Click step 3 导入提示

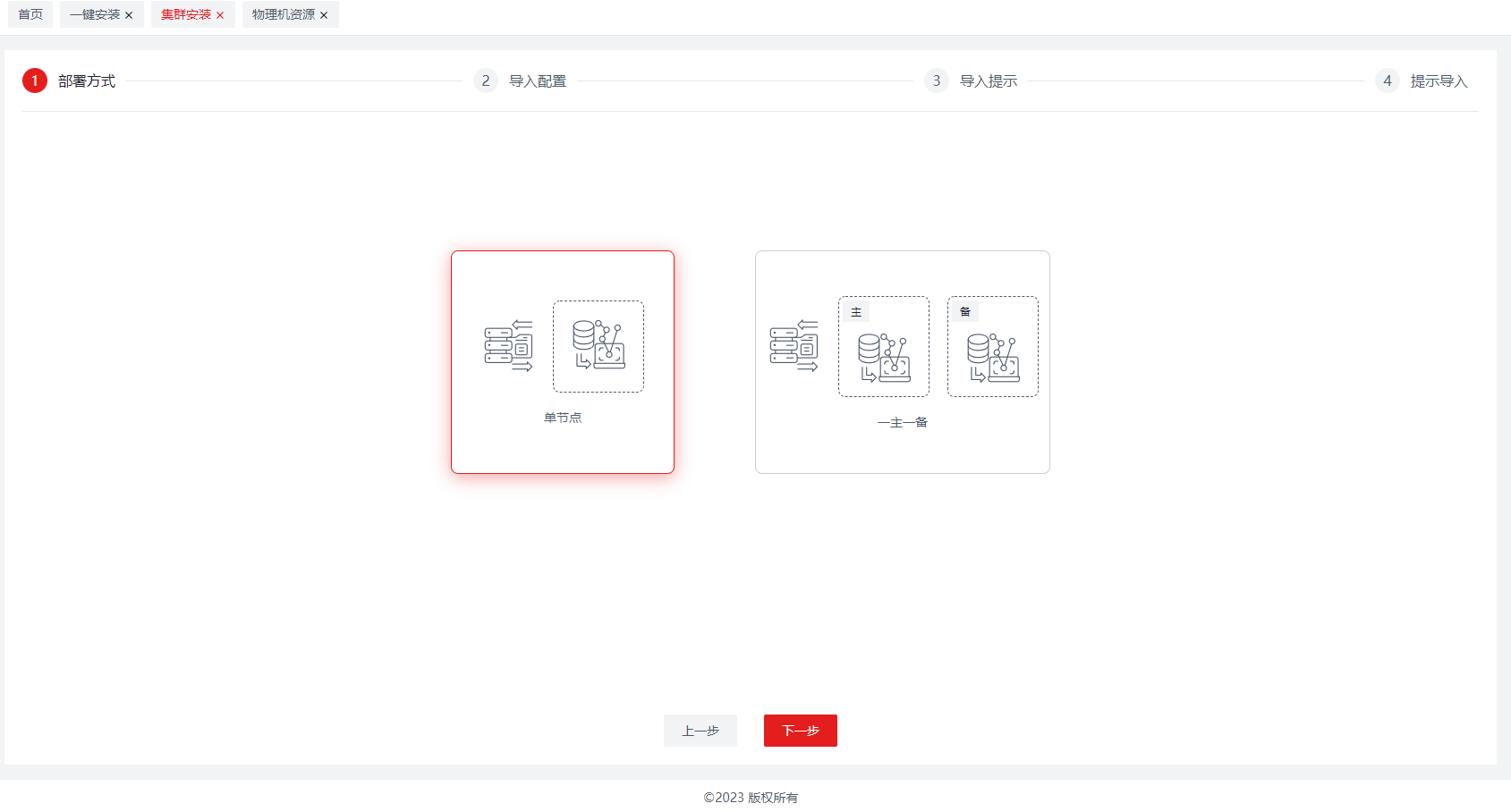tap(988, 81)
